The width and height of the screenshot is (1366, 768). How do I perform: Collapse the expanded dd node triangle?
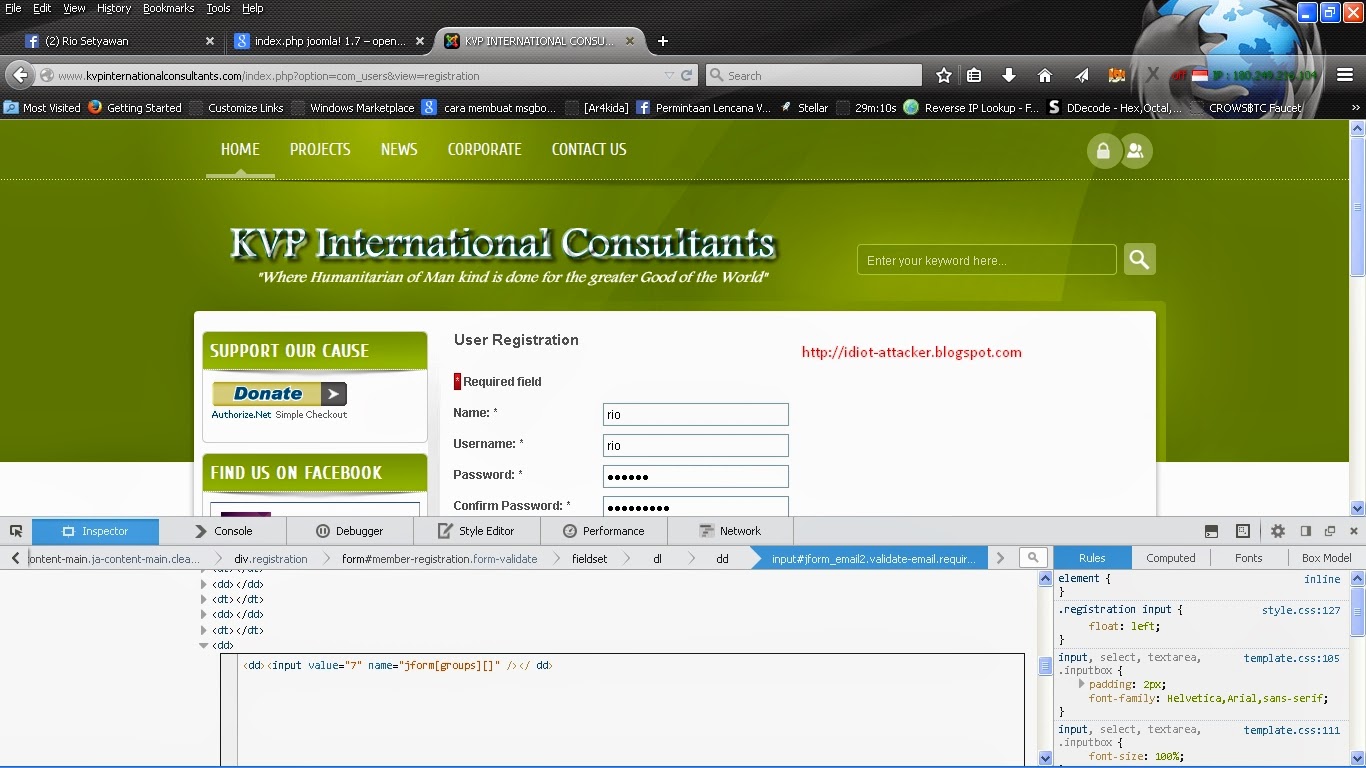(x=204, y=646)
